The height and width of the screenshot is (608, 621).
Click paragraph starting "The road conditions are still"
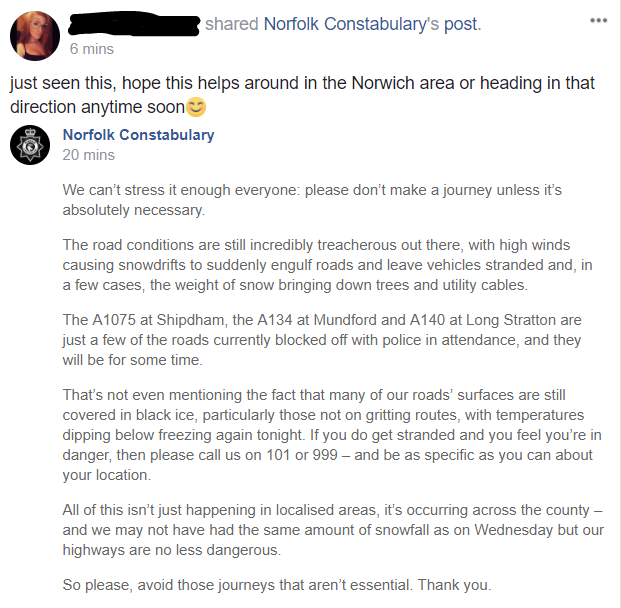pos(310,264)
